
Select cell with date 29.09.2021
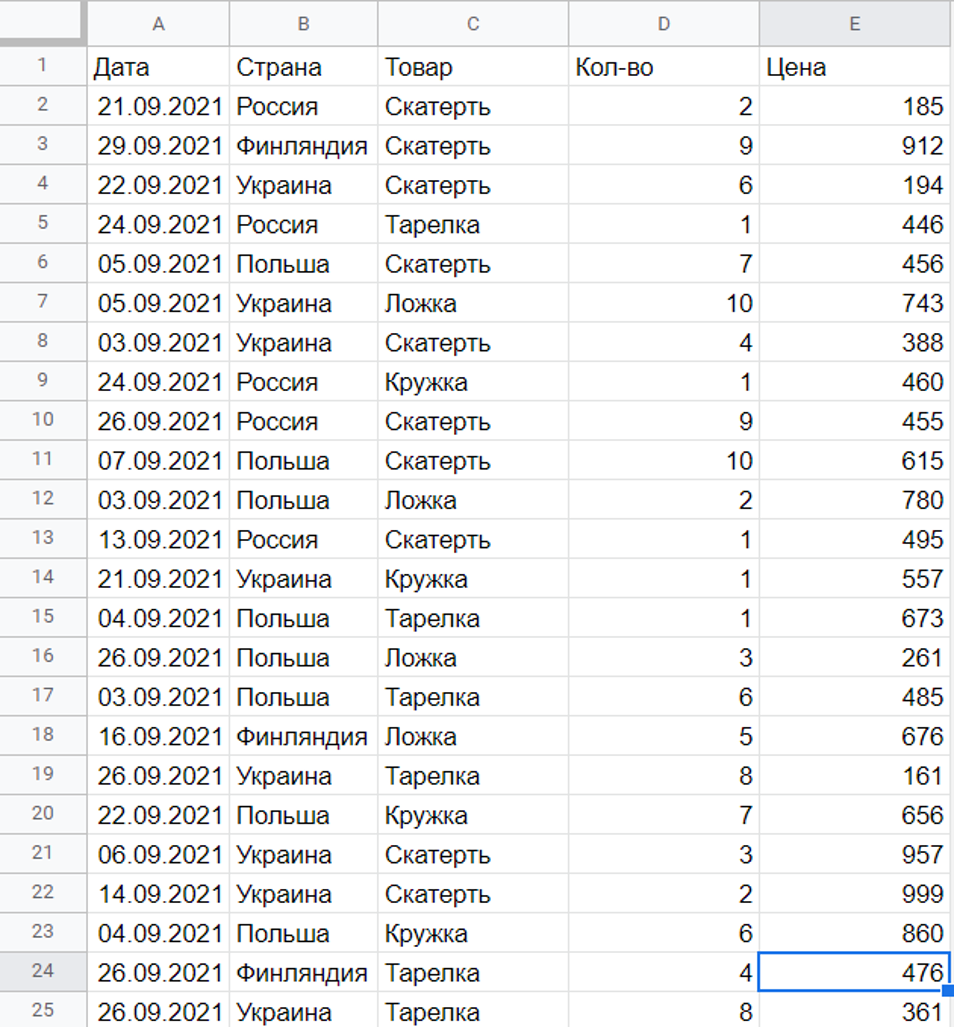click(x=158, y=145)
